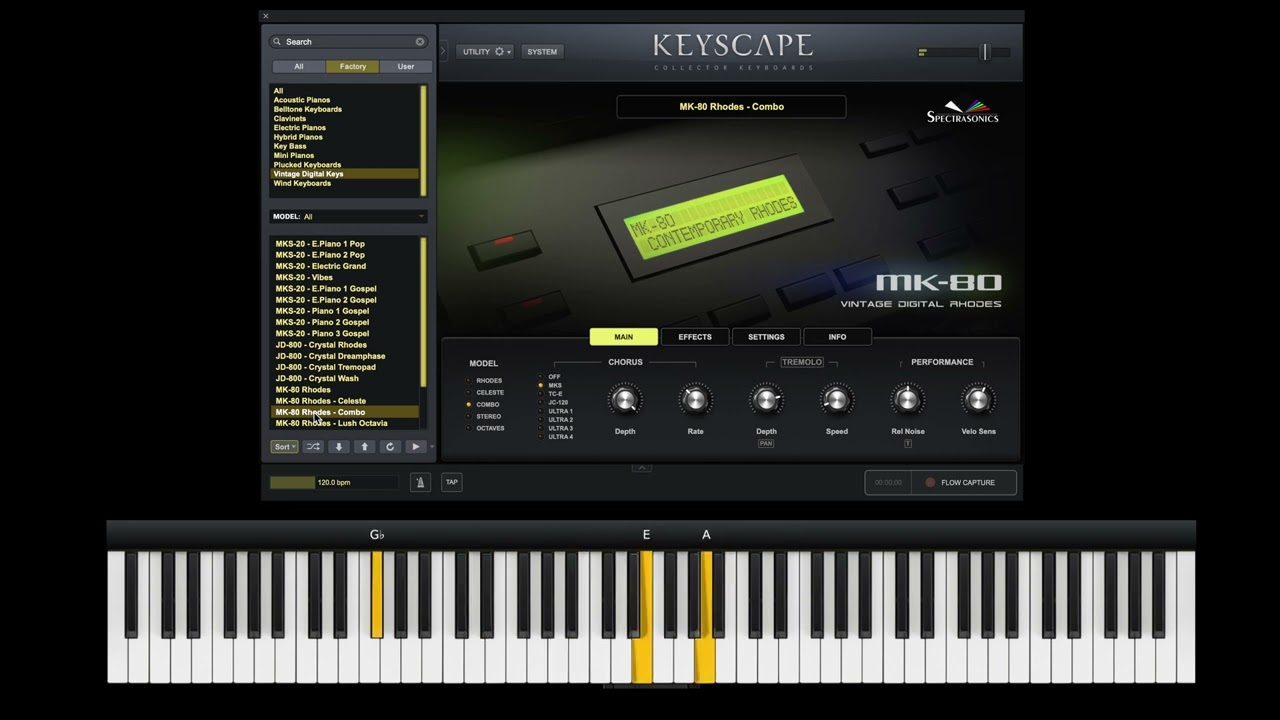
Task: Click the audition play icon
Action: click(x=415, y=447)
